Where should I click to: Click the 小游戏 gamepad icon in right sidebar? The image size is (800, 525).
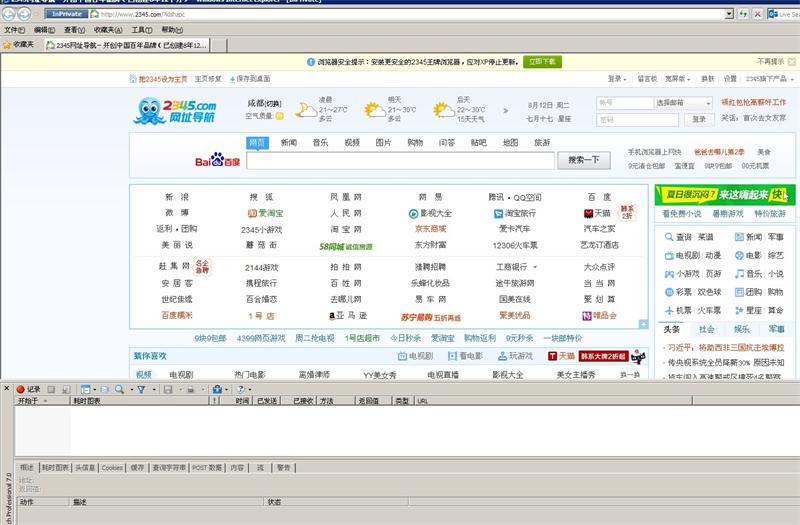click(669, 274)
